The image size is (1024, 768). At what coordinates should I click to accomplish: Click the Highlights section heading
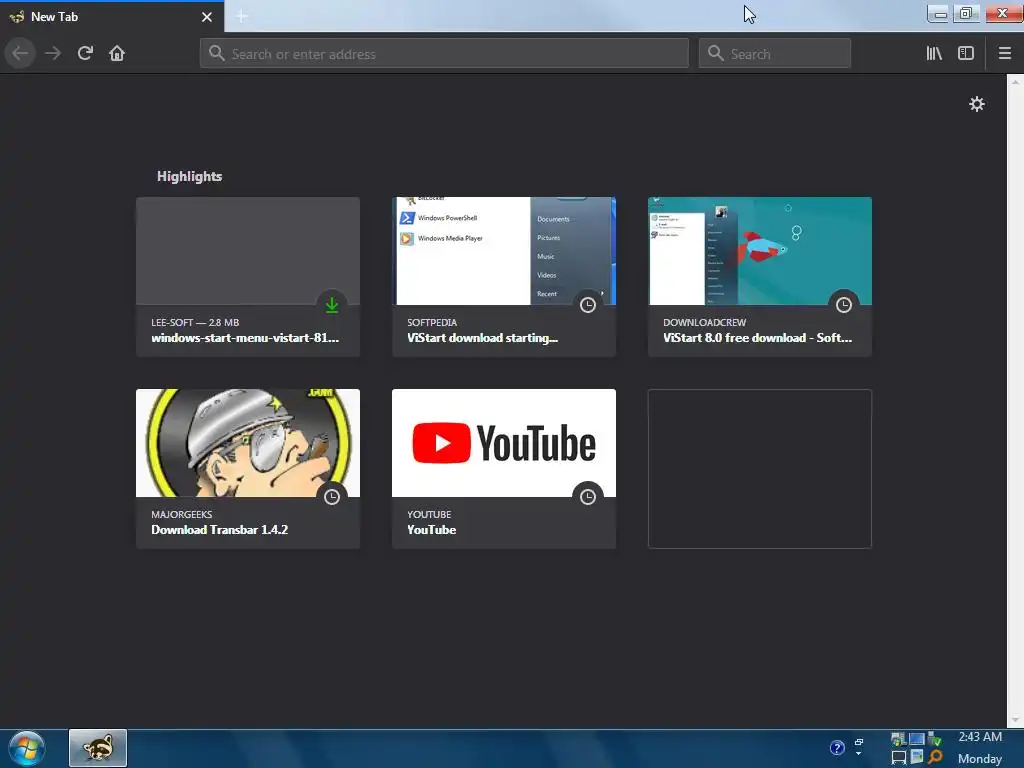pyautogui.click(x=189, y=176)
